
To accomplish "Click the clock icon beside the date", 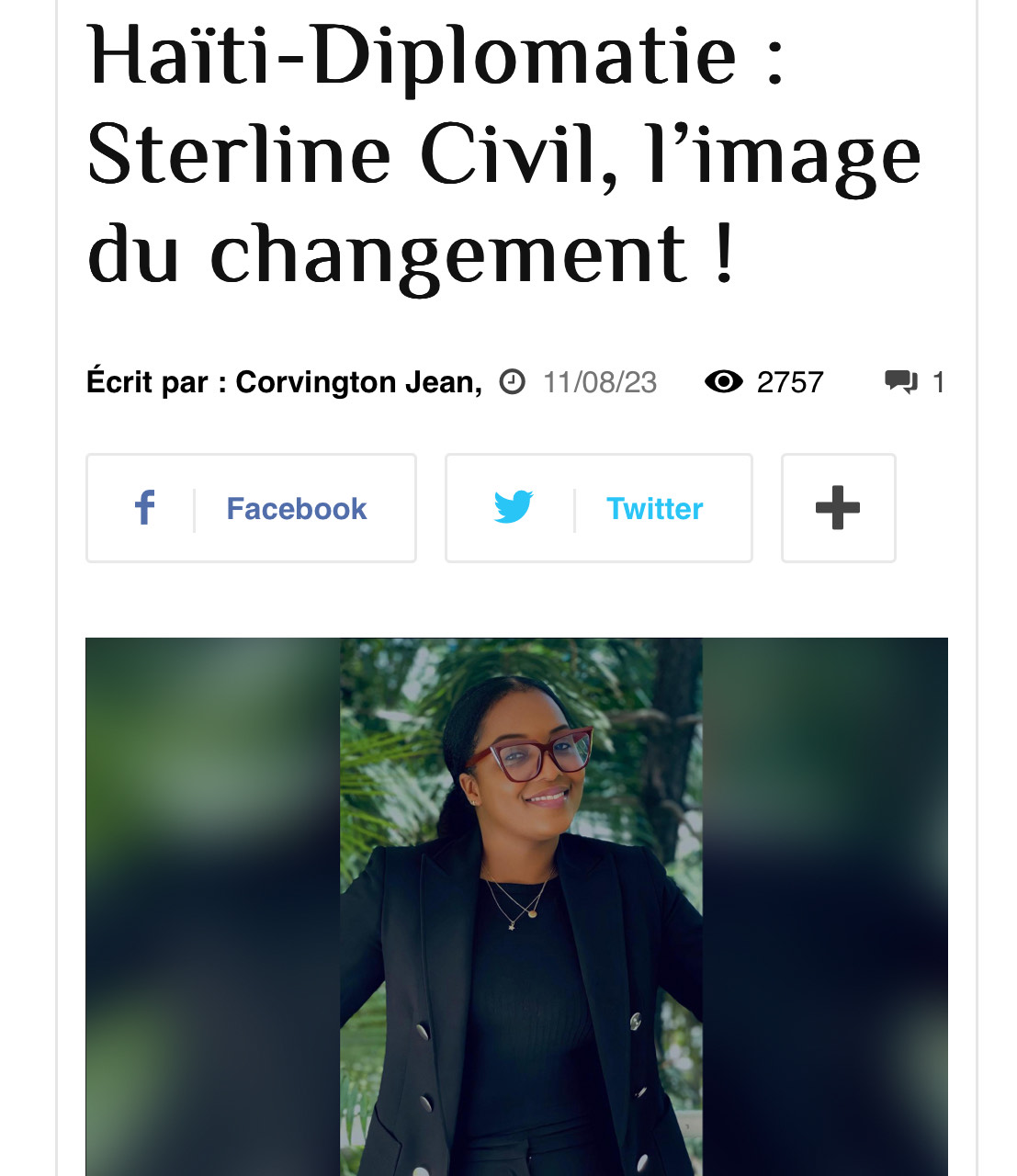I will [512, 381].
